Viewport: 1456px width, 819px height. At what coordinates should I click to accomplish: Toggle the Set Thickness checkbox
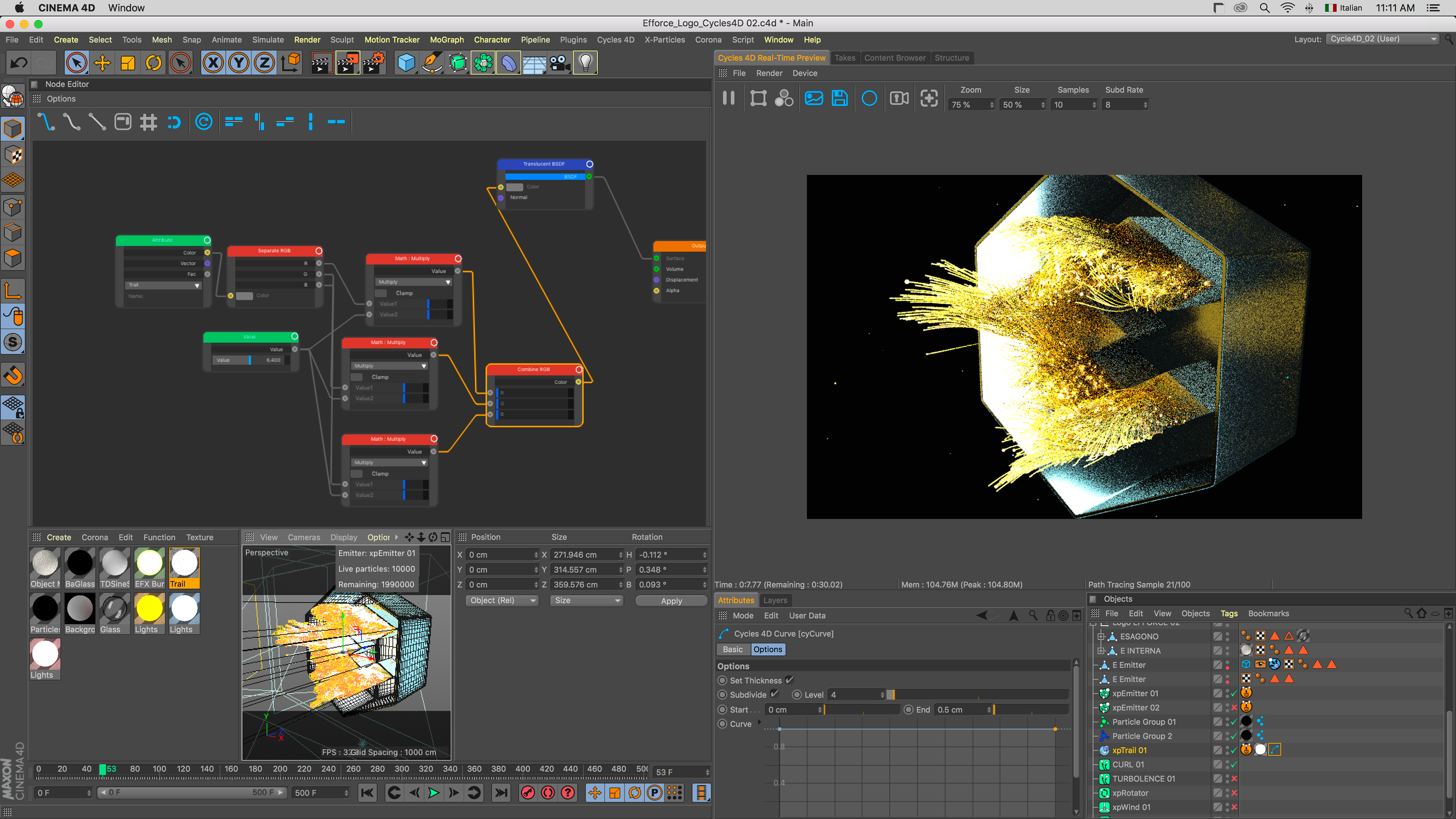coord(789,680)
